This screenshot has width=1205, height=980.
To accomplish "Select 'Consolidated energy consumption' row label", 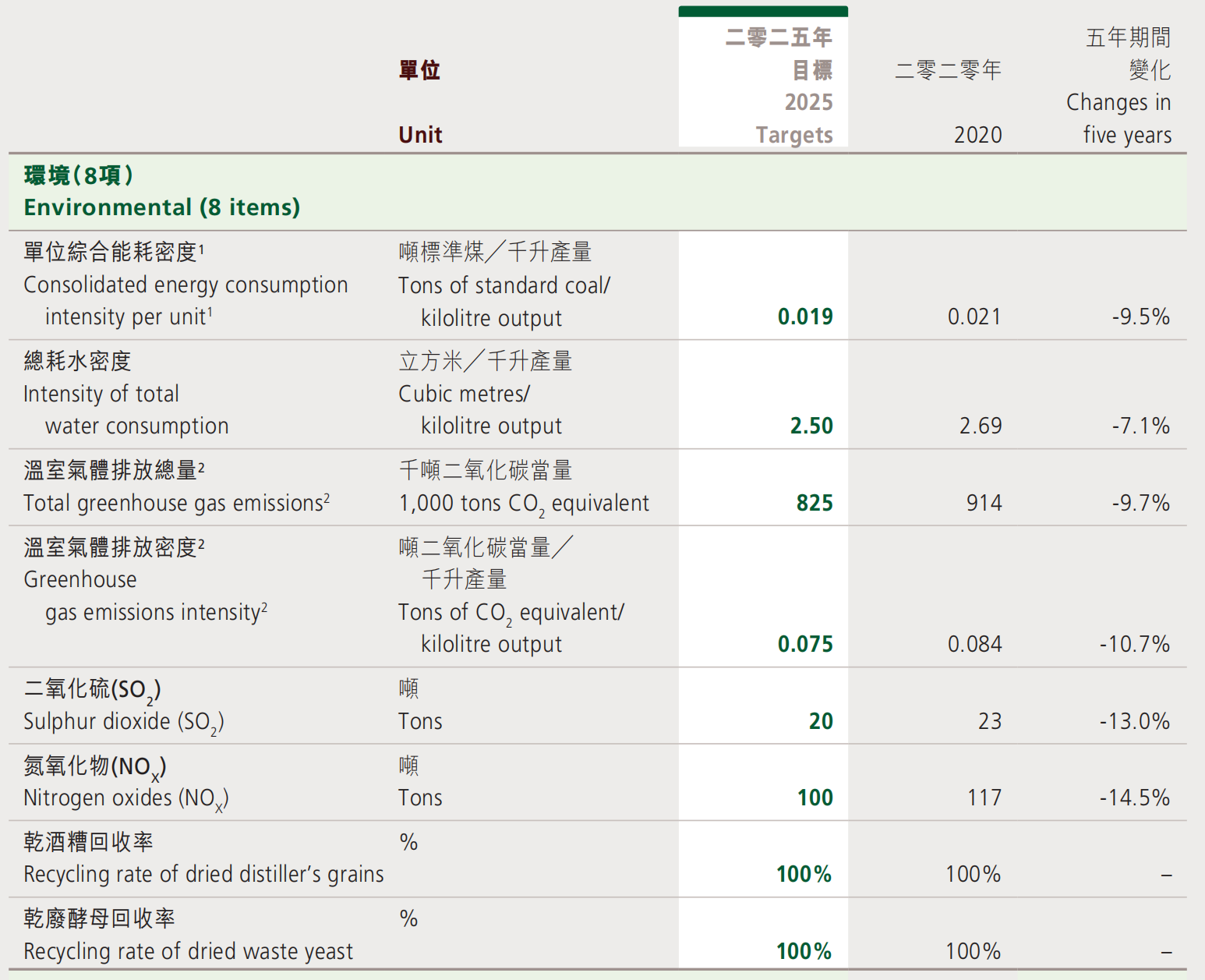I will point(186,285).
